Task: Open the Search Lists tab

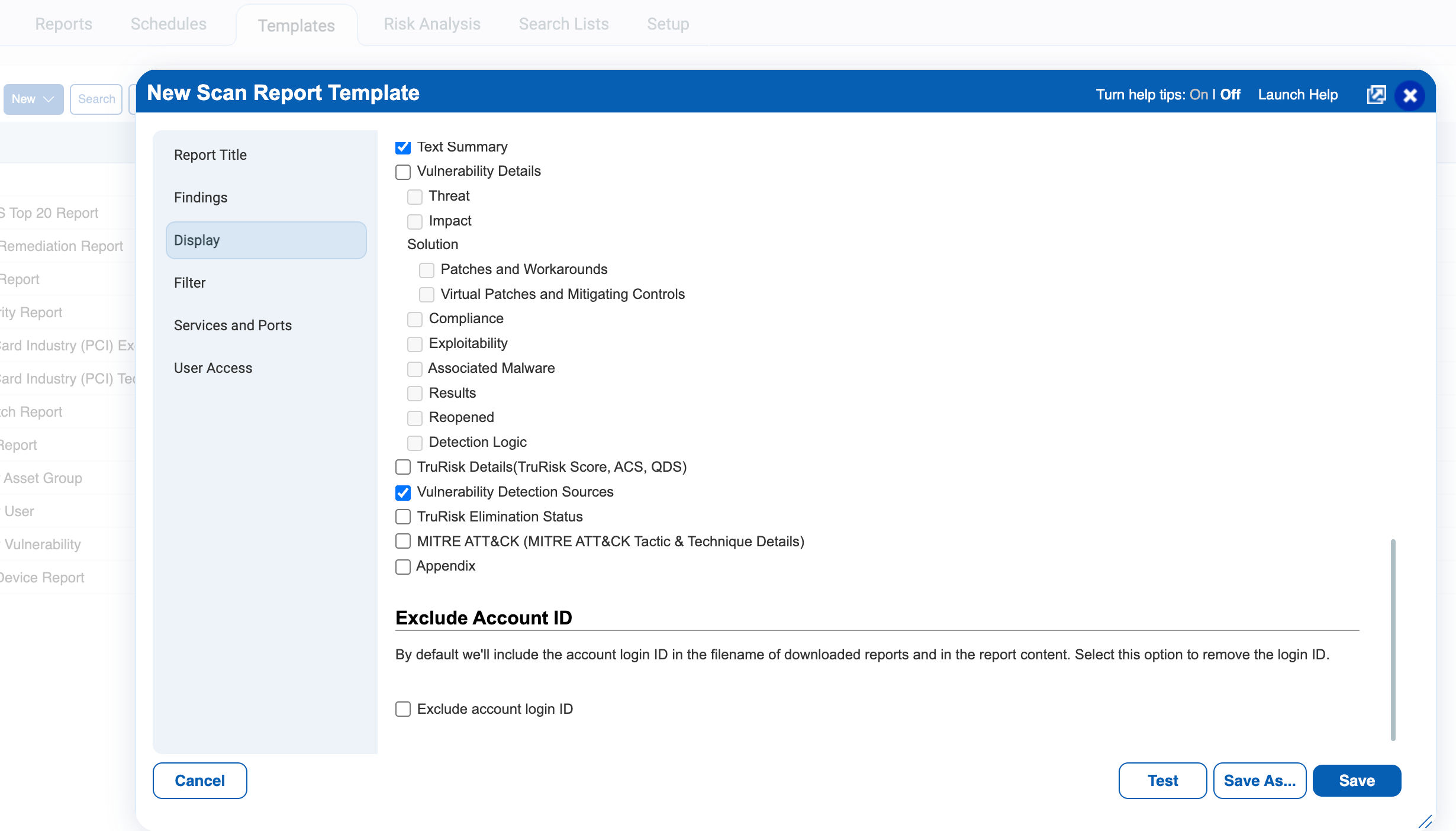Action: (564, 24)
